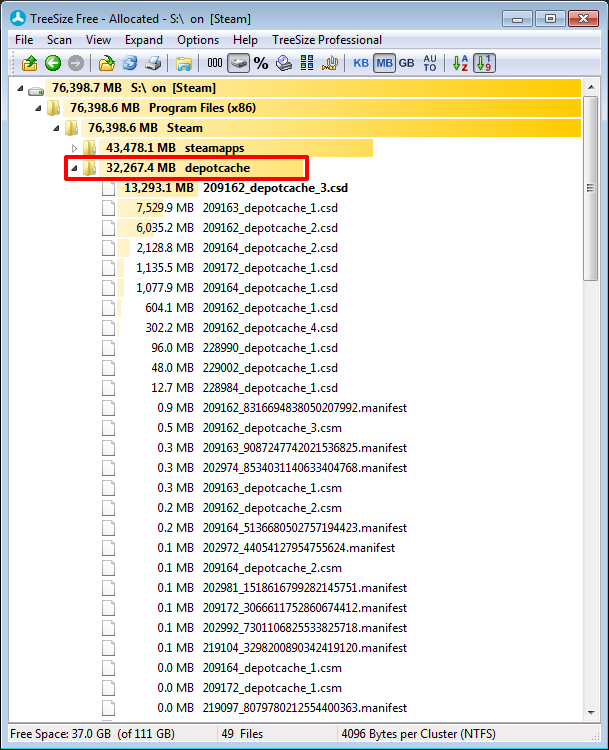This screenshot has height=750, width=609.
Task: Click the printer icon to print report
Action: [153, 63]
